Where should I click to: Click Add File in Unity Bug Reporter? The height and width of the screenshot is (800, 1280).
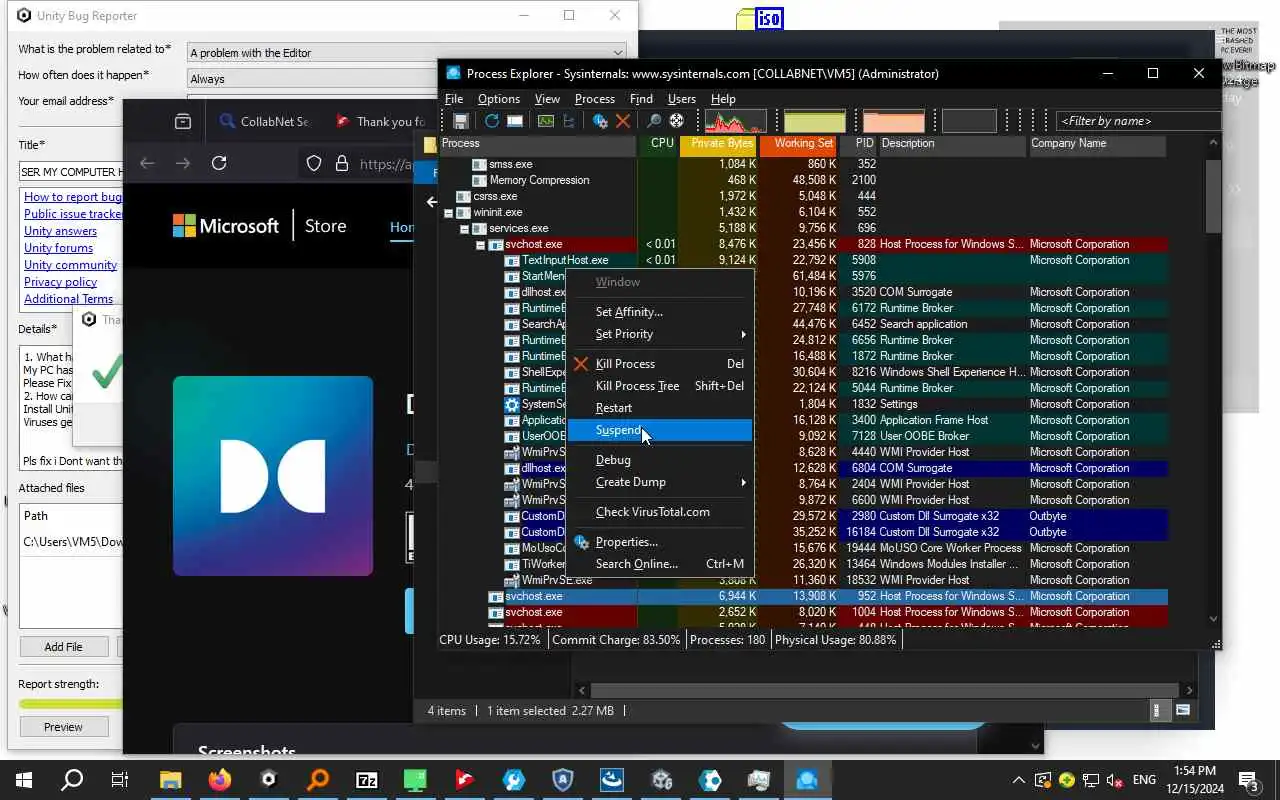coord(63,647)
